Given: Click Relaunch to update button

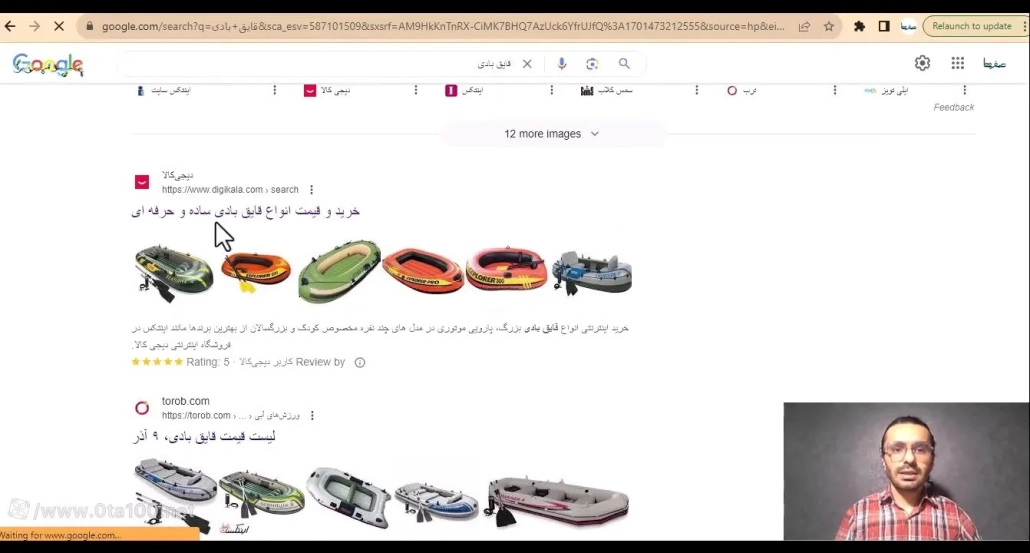Looking at the screenshot, I should click(971, 26).
